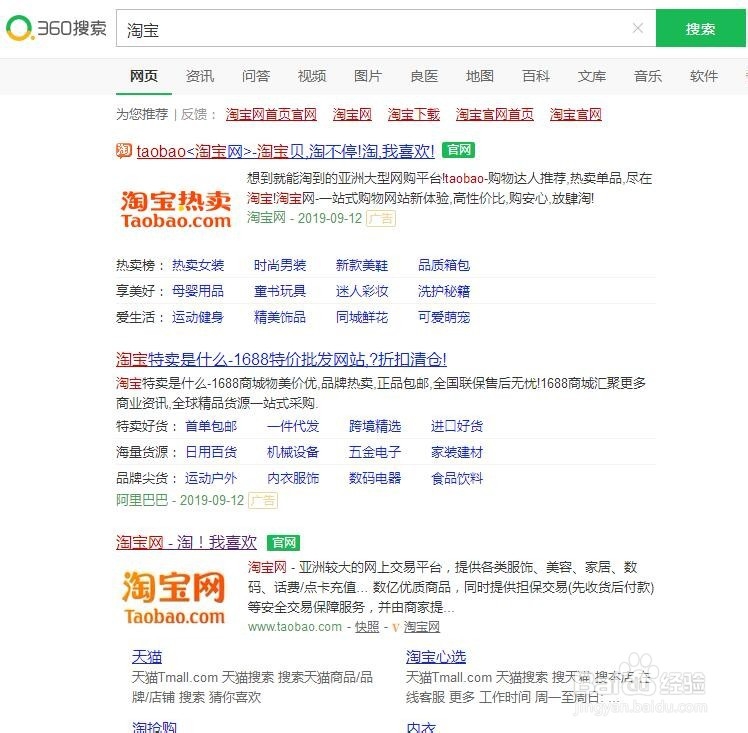This screenshot has width=748, height=733.
Task: Open the 食品饮料 link
Action: tap(457, 478)
